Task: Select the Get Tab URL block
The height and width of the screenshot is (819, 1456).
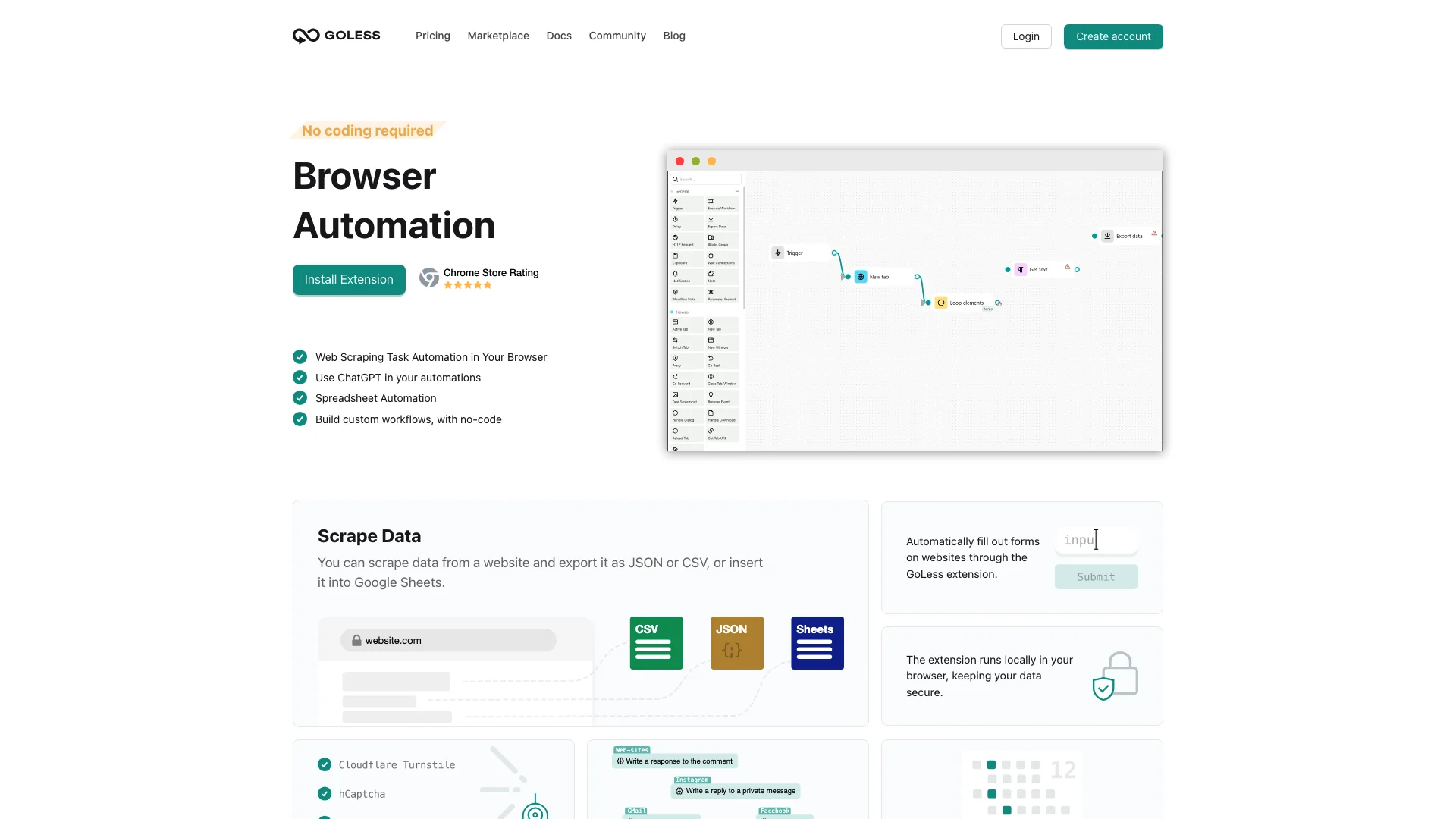Action: (x=723, y=435)
